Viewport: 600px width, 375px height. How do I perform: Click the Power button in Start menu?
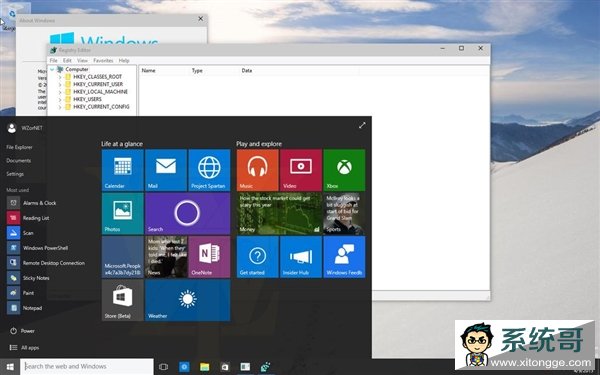click(22, 331)
